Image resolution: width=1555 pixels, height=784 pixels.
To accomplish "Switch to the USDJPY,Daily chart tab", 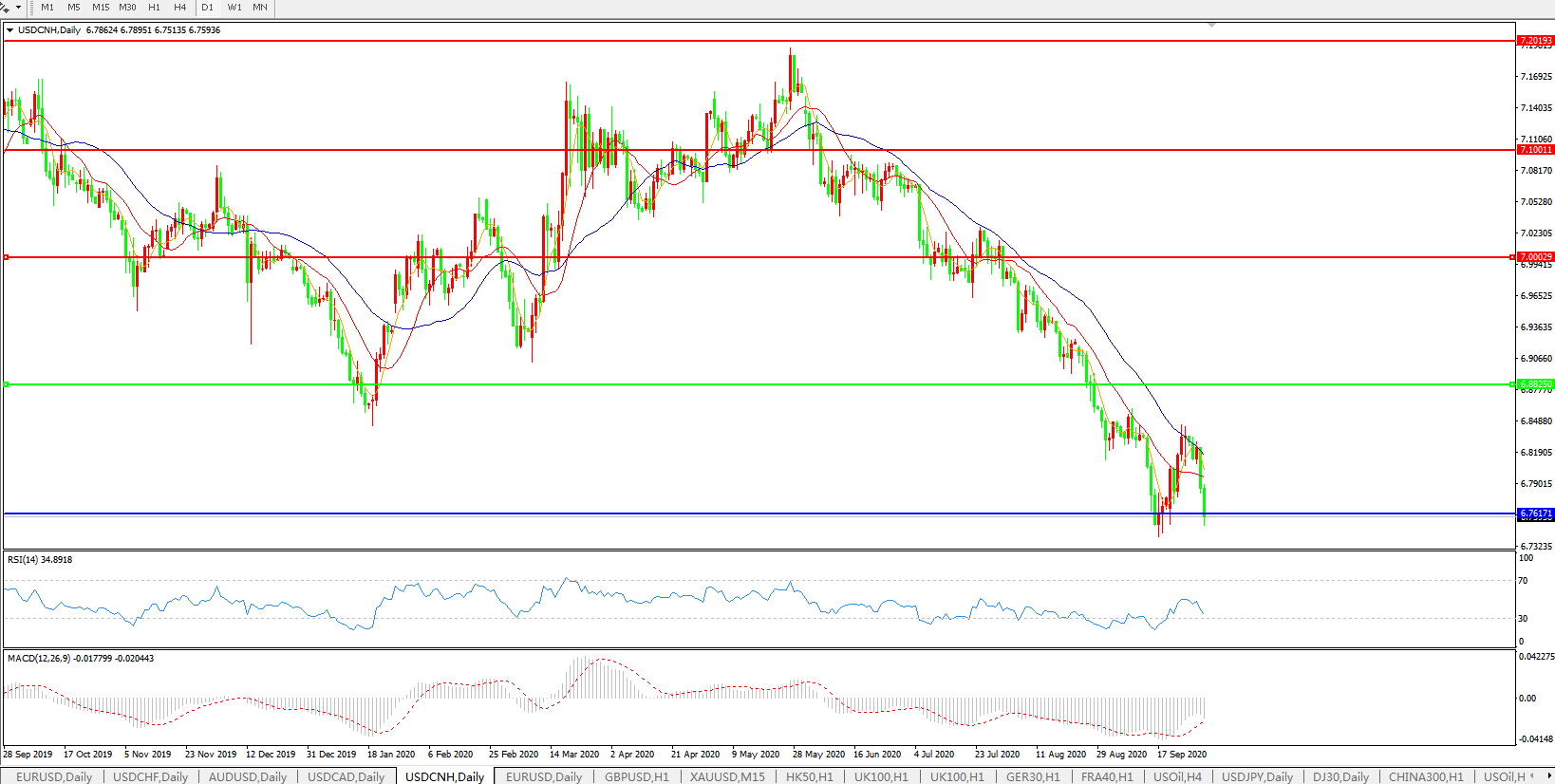I will coord(1257,776).
